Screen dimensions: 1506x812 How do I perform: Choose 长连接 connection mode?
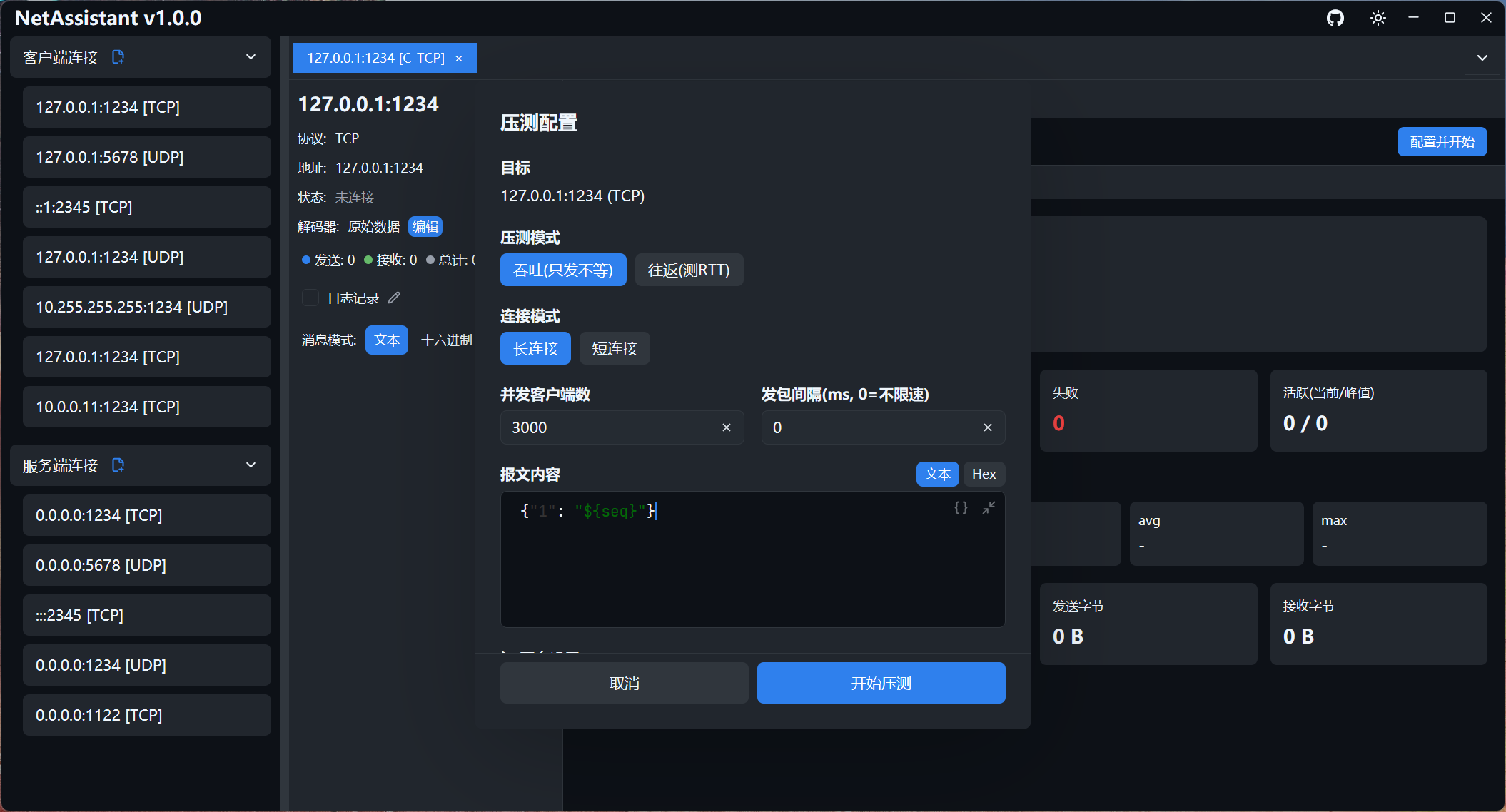coord(535,348)
